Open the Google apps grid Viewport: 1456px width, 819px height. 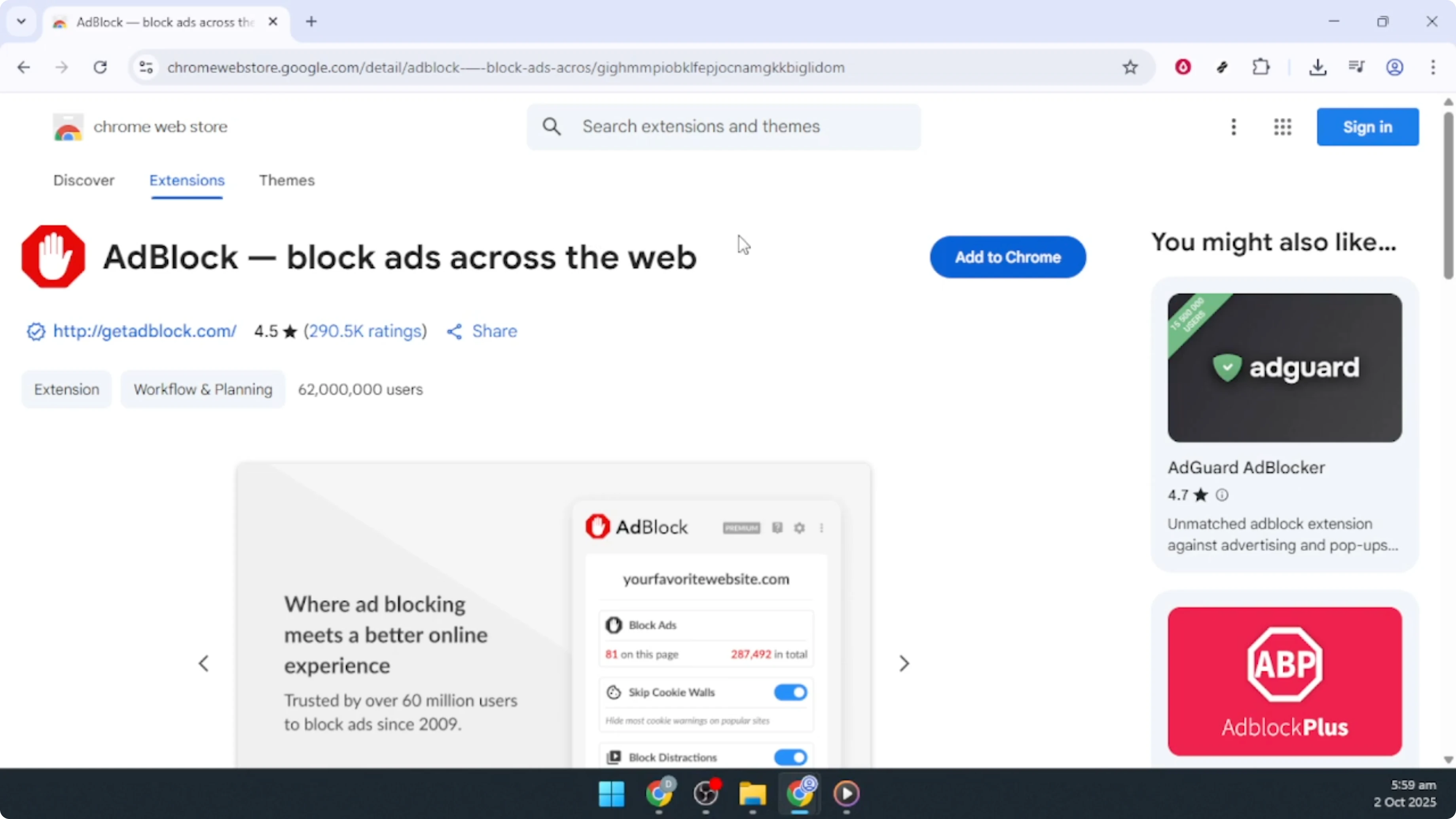(x=1282, y=127)
